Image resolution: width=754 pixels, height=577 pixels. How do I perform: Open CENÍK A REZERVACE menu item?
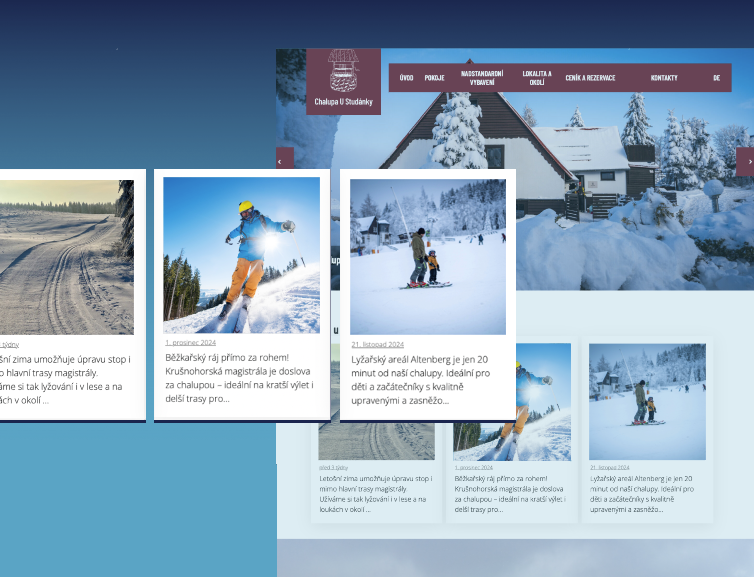click(x=590, y=77)
